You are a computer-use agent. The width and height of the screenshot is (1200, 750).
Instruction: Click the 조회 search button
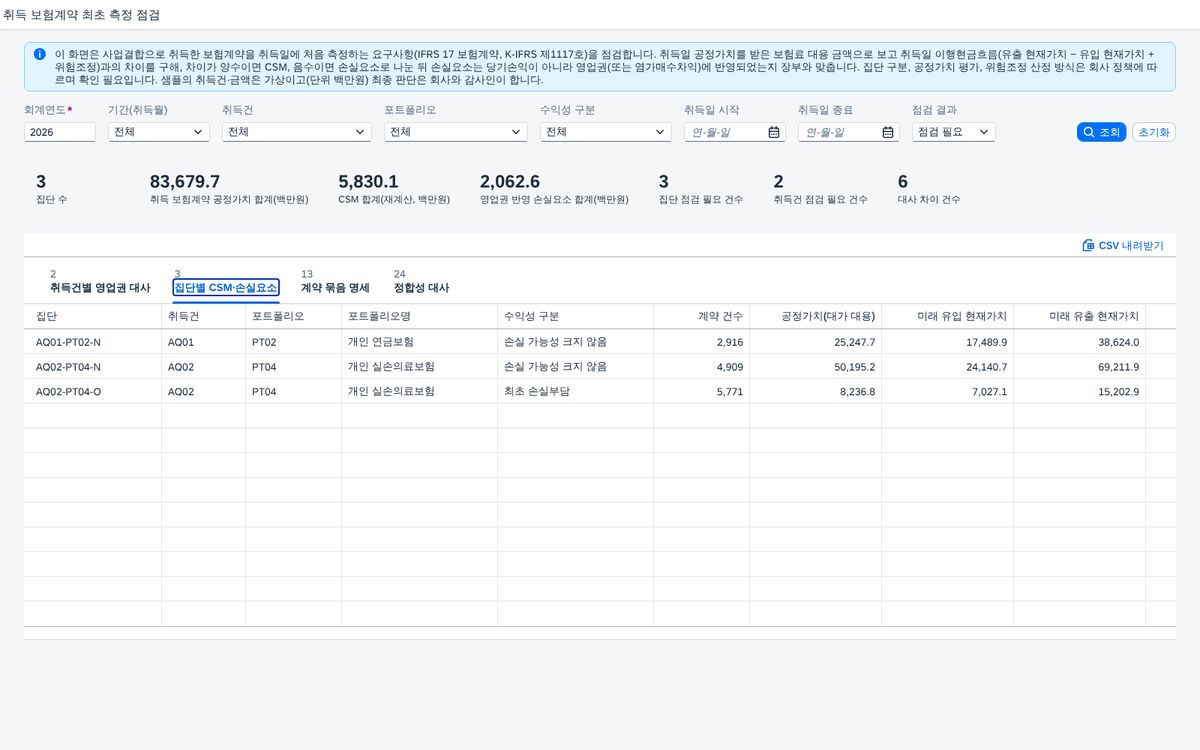1102,132
